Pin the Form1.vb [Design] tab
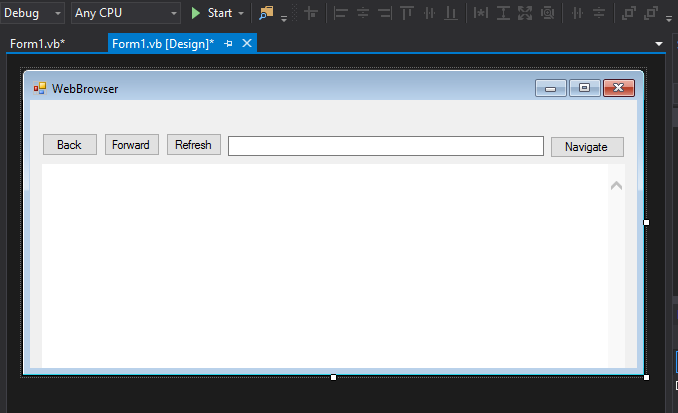The height and width of the screenshot is (413, 678). tap(228, 44)
